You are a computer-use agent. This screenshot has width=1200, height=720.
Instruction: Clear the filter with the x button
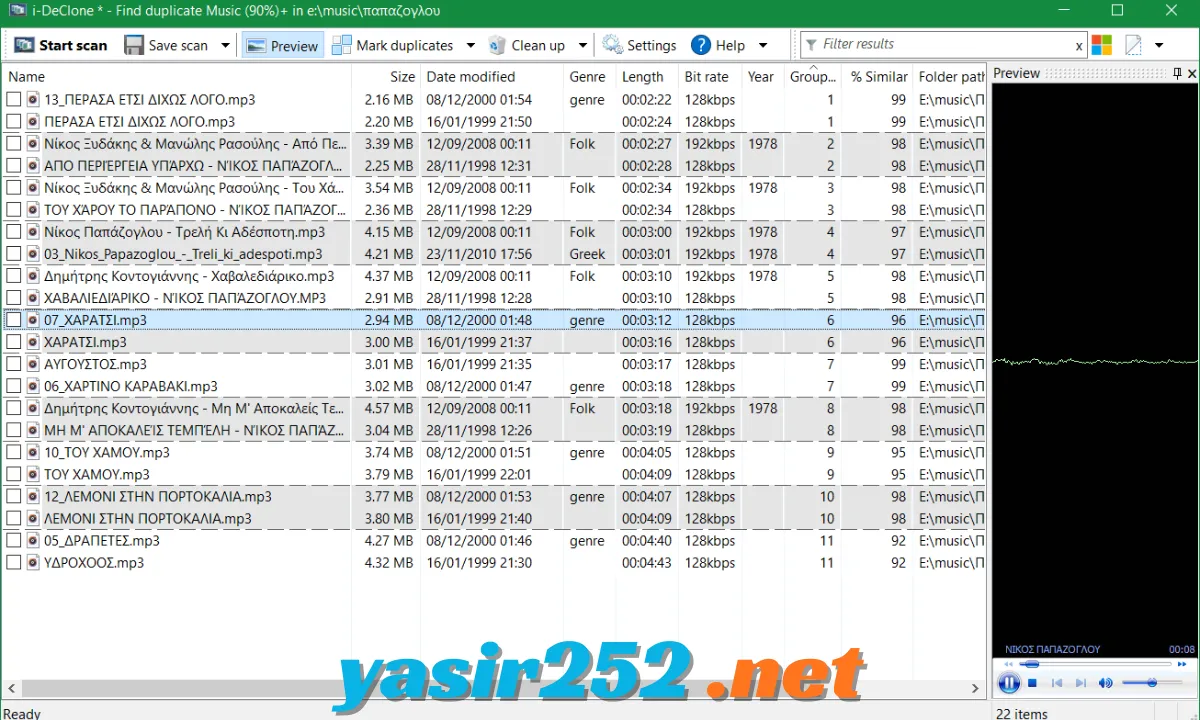coord(1079,46)
